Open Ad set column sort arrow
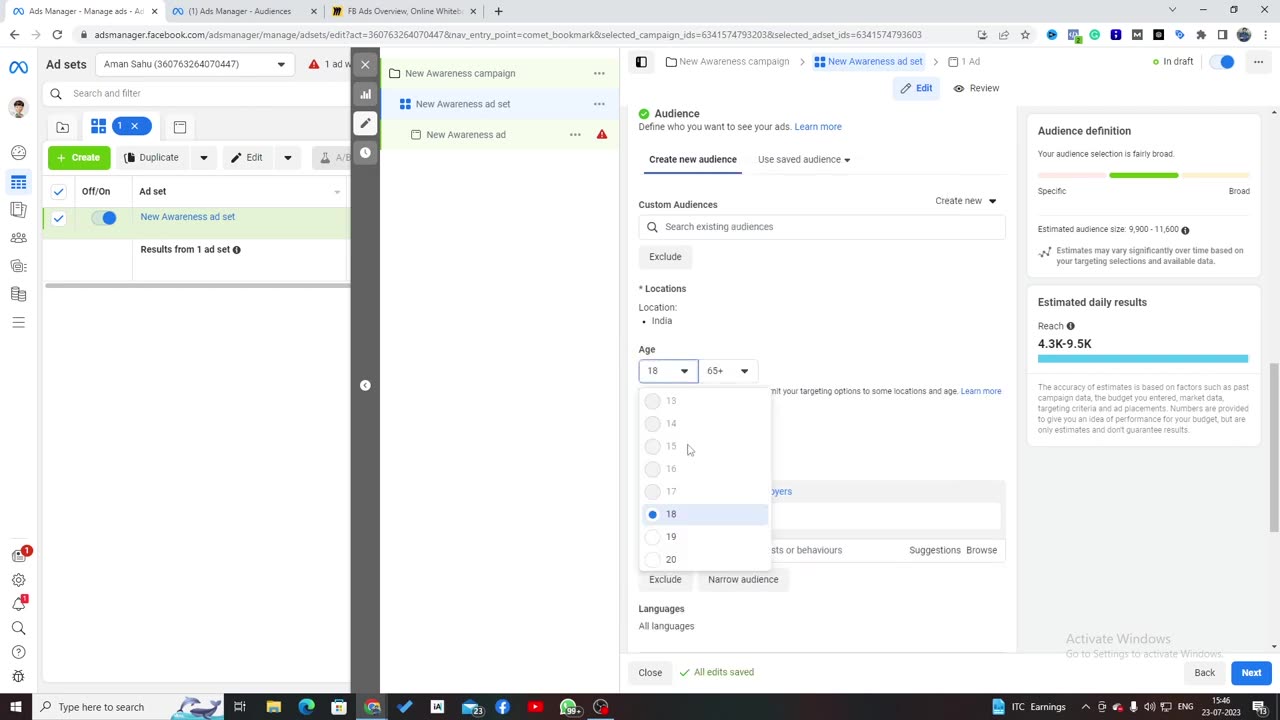1280x720 pixels. (x=337, y=192)
